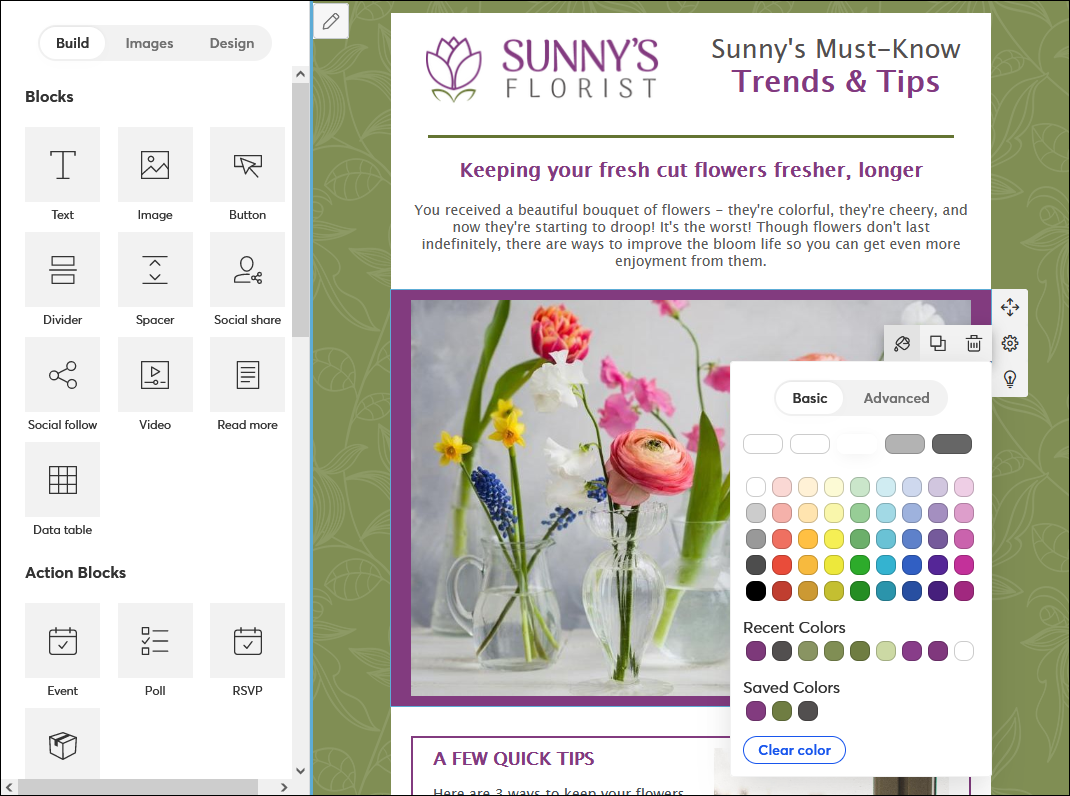This screenshot has height=796, width=1070.
Task: Select the purple swatch under Saved Colors
Action: (x=755, y=711)
